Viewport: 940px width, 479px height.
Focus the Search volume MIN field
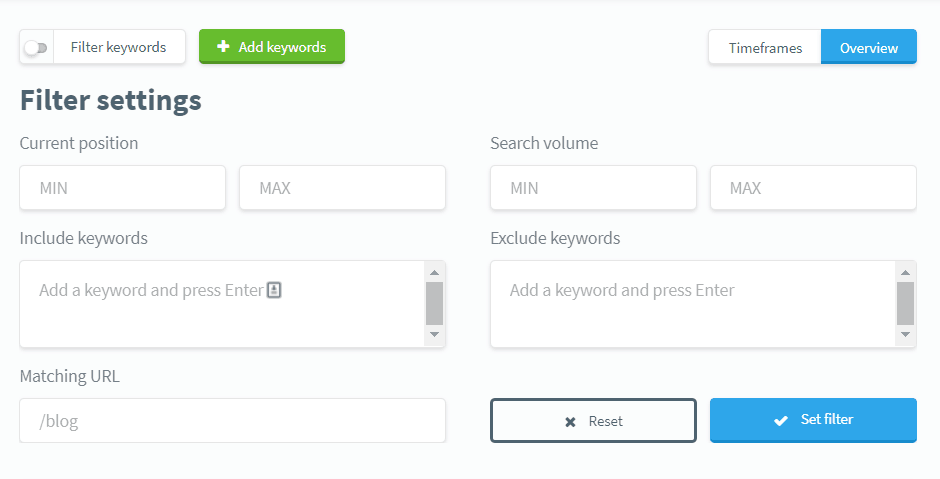click(593, 188)
